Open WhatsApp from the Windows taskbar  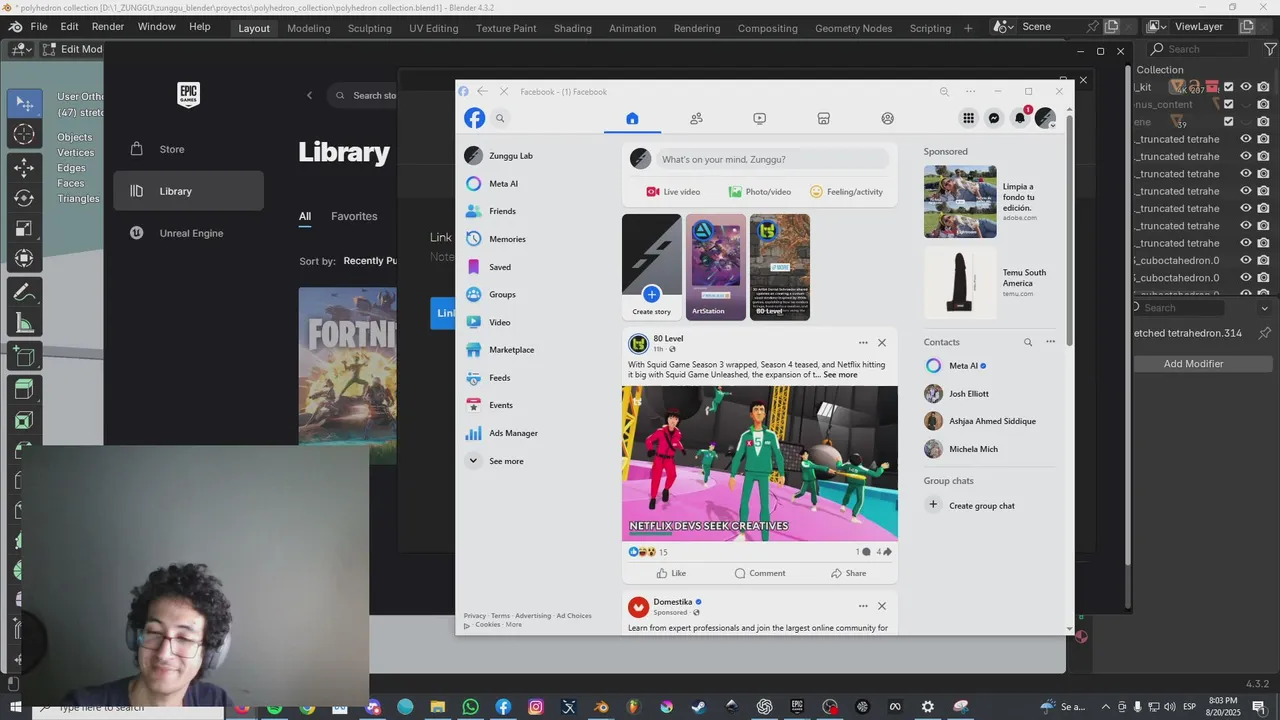click(471, 707)
